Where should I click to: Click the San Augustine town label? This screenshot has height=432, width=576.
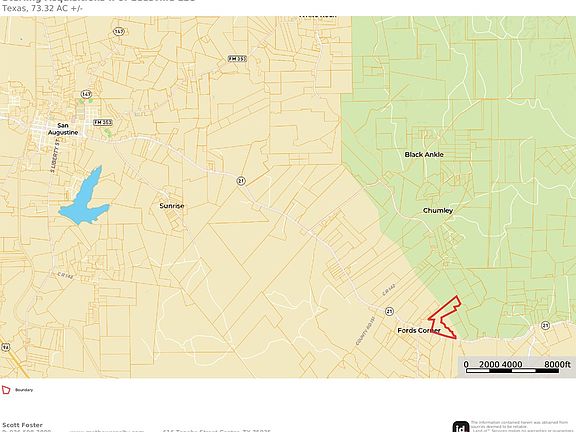pyautogui.click(x=63, y=129)
